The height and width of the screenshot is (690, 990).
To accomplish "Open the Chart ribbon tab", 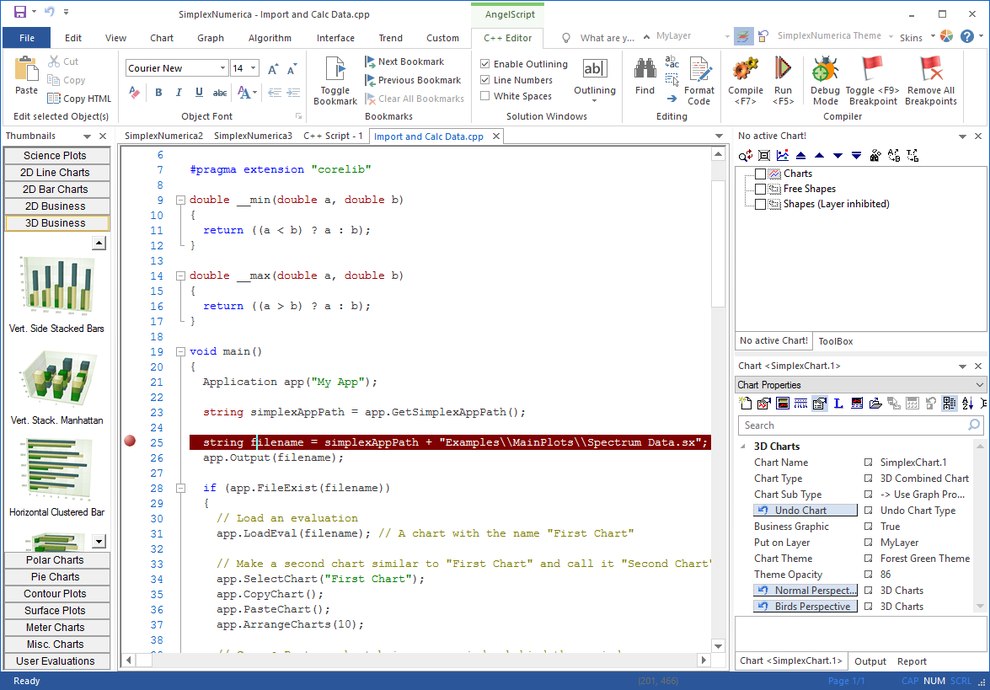I will tap(162, 38).
